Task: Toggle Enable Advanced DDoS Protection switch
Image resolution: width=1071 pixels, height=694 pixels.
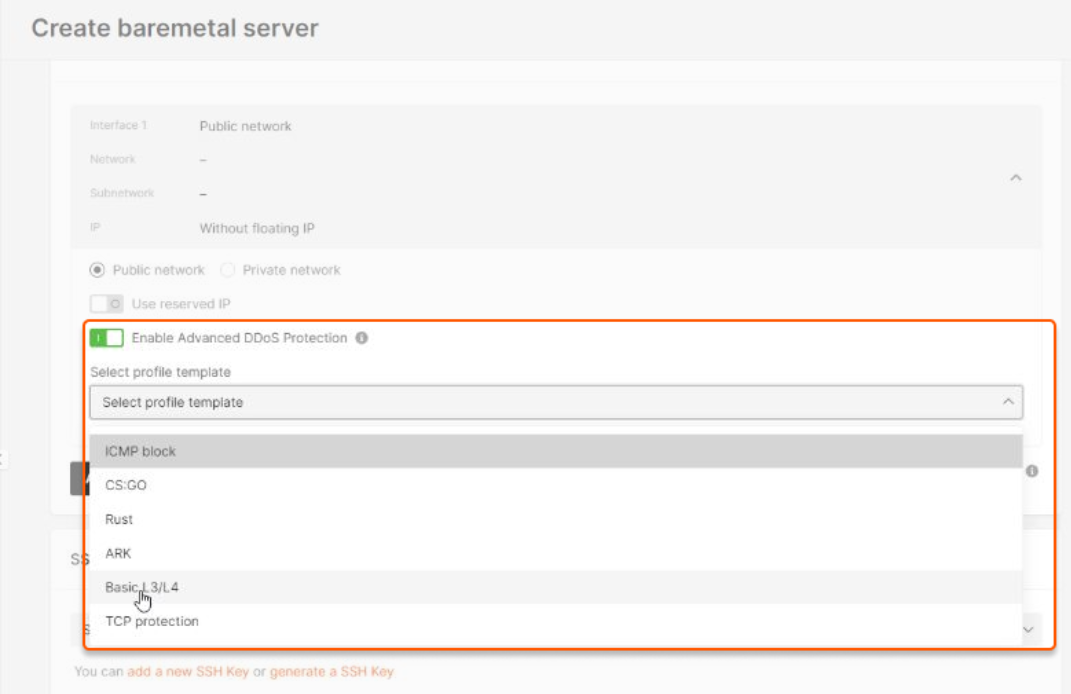Action: coord(107,338)
